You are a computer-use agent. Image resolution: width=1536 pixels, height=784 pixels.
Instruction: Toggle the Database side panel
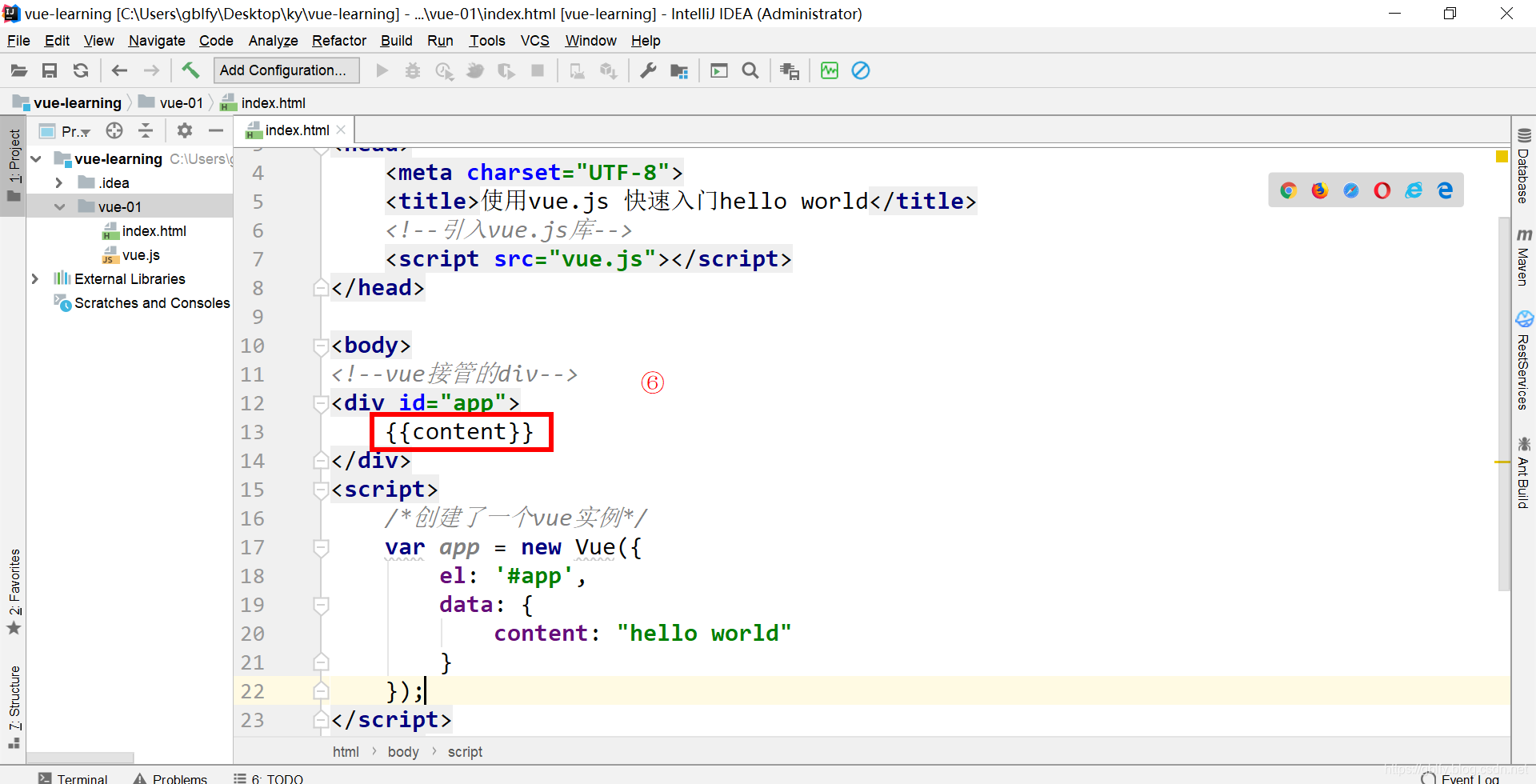(1524, 166)
